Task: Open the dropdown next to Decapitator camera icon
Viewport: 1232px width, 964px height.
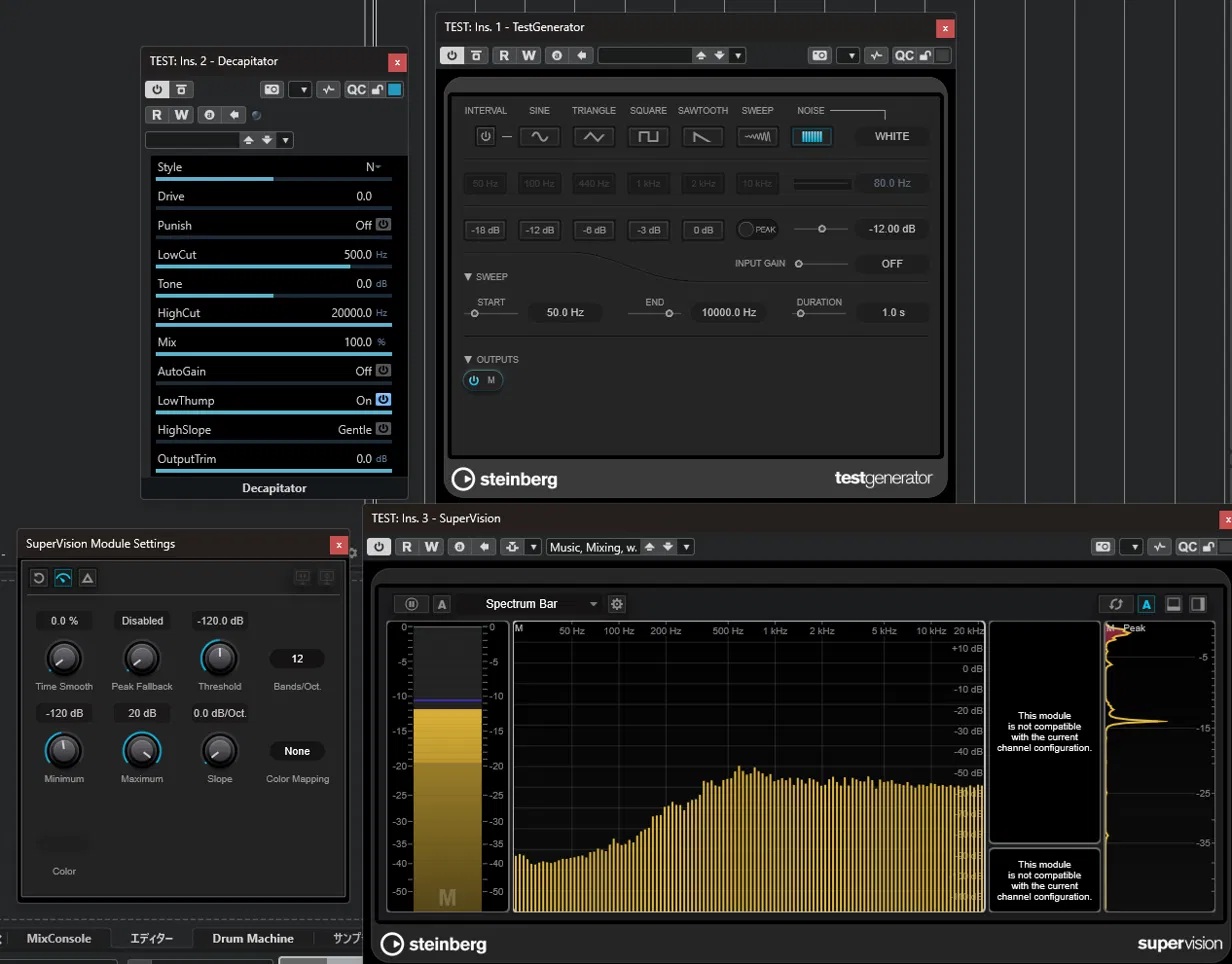Action: pos(301,90)
